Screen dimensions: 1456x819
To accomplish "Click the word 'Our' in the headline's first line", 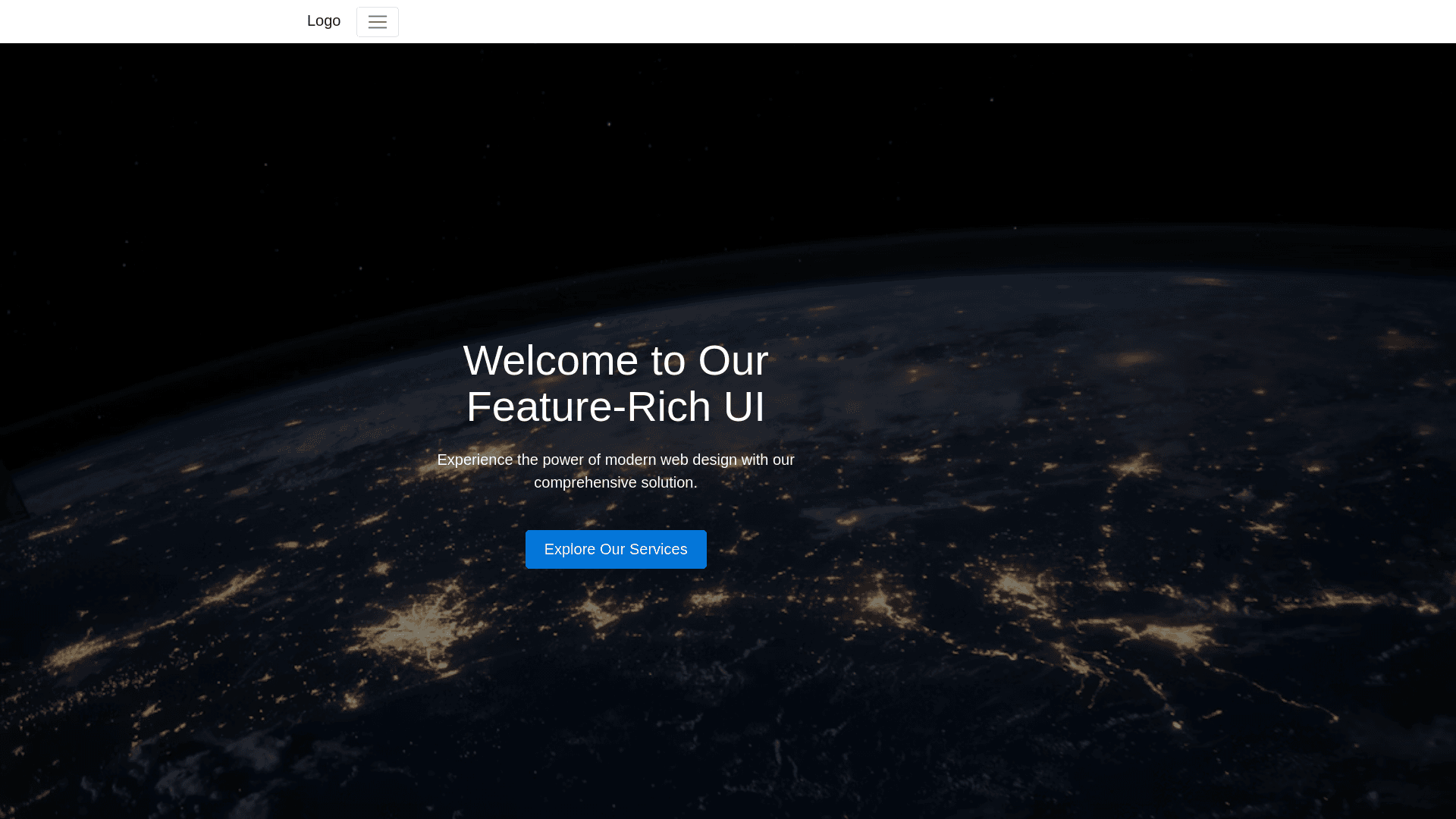I will (x=733, y=361).
